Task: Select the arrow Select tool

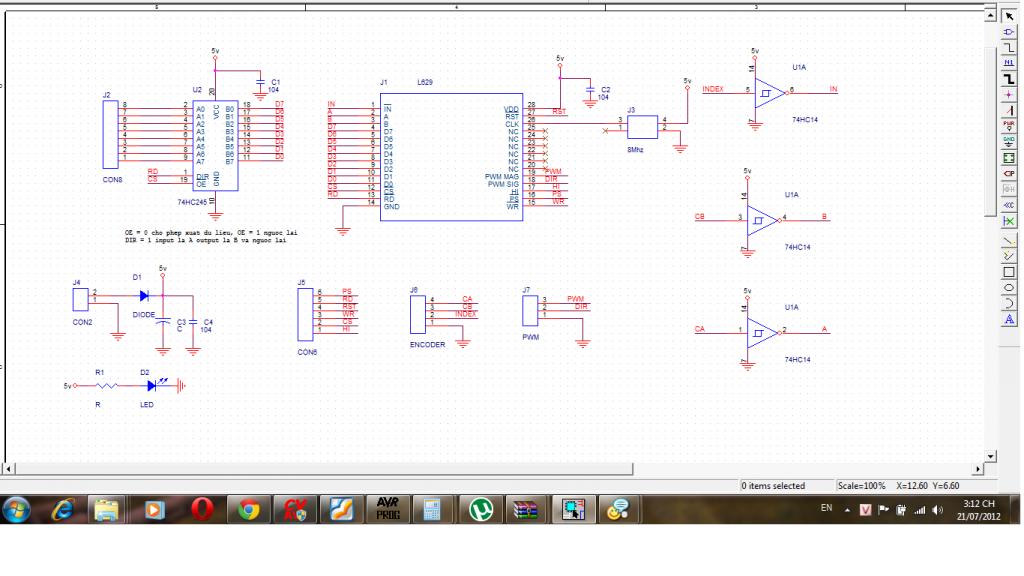Action: pos(1009,17)
